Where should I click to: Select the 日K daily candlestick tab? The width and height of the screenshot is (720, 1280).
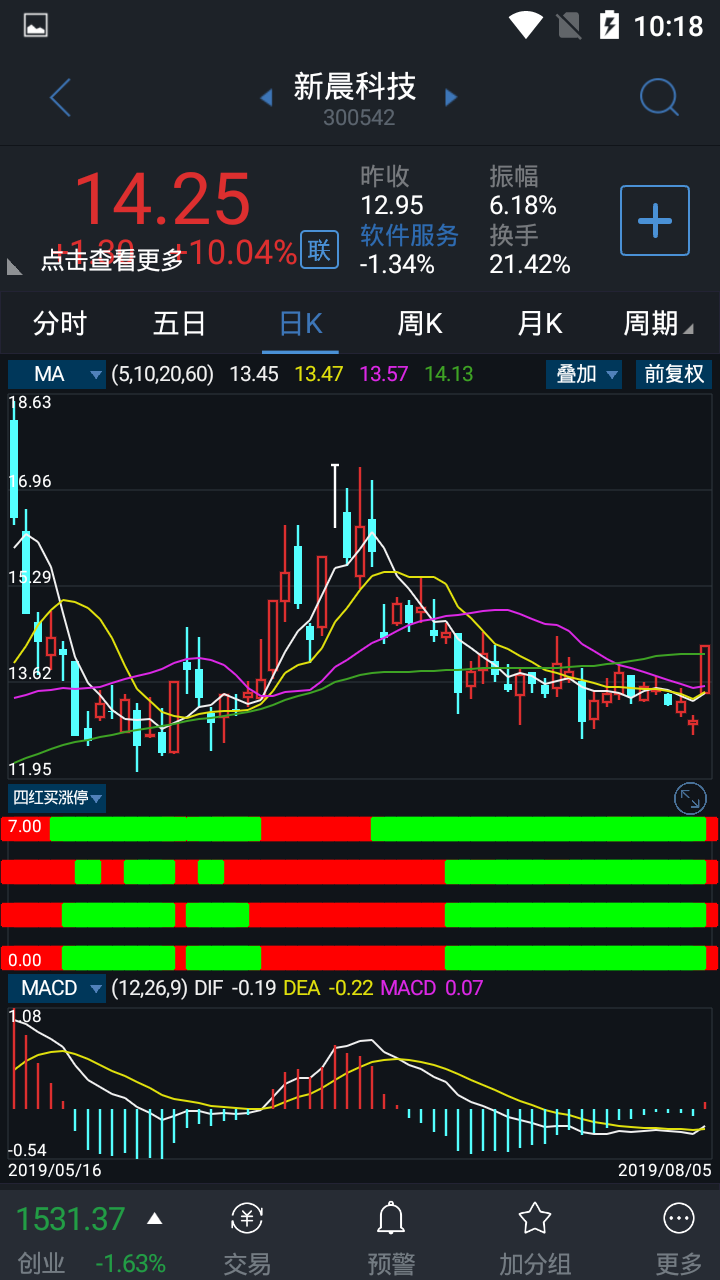coord(300,323)
